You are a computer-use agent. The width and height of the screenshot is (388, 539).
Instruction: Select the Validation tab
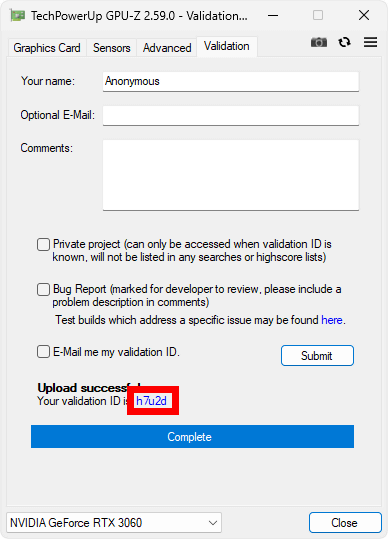[227, 46]
